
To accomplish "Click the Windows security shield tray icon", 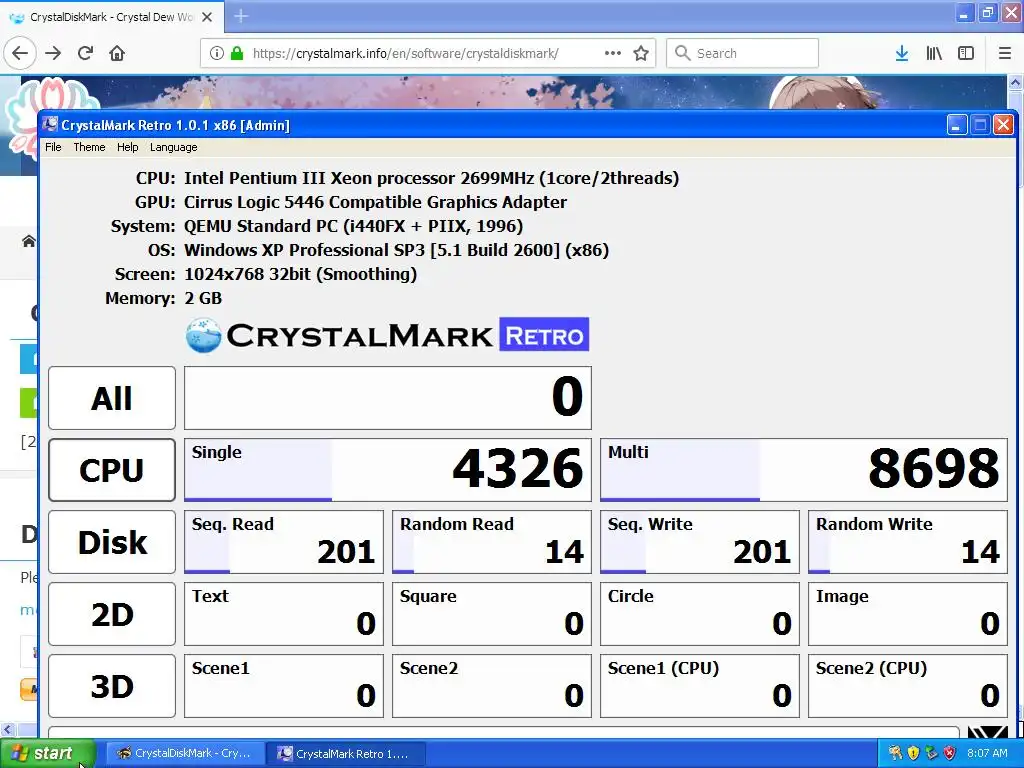I will point(913,753).
